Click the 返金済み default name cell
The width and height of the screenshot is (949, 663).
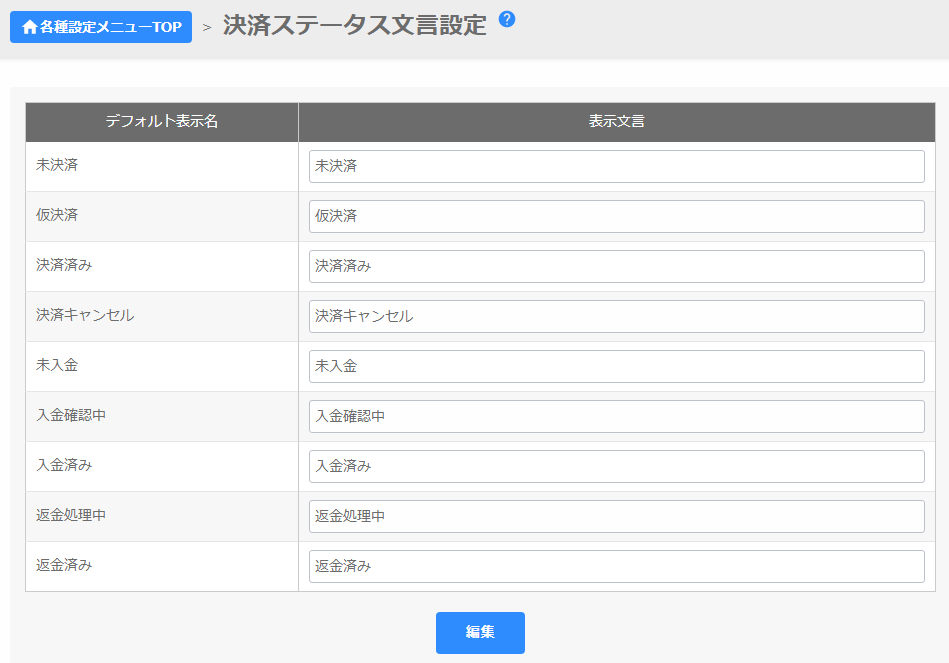(x=64, y=565)
